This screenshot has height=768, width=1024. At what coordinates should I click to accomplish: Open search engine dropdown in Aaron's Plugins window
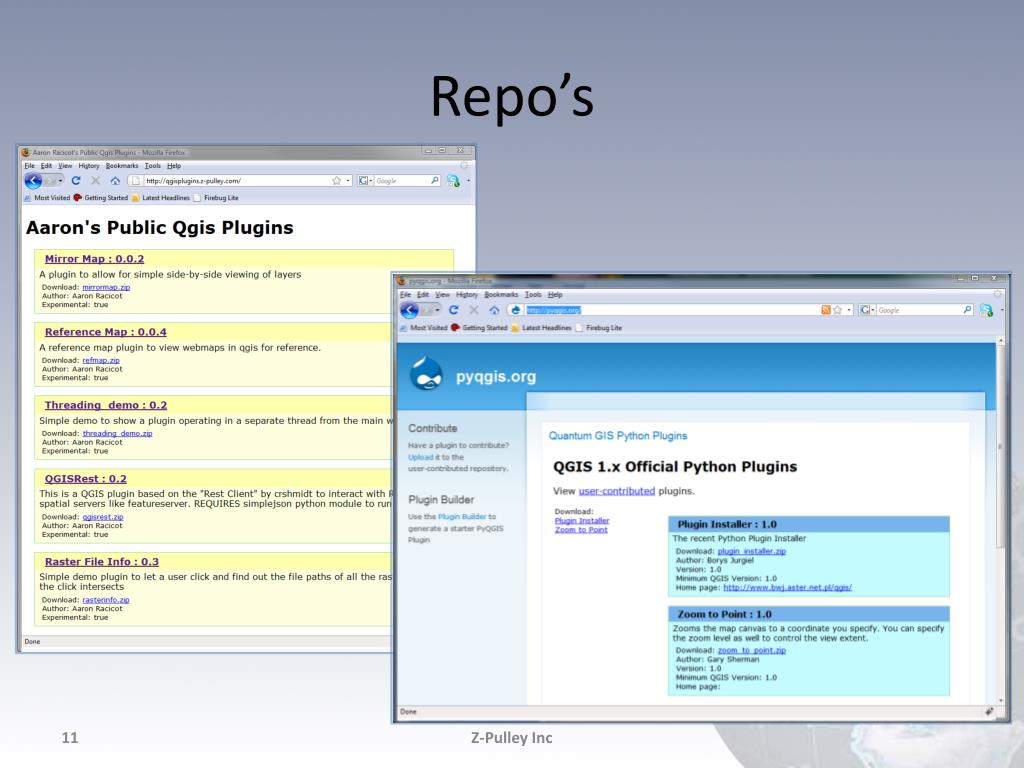370,180
